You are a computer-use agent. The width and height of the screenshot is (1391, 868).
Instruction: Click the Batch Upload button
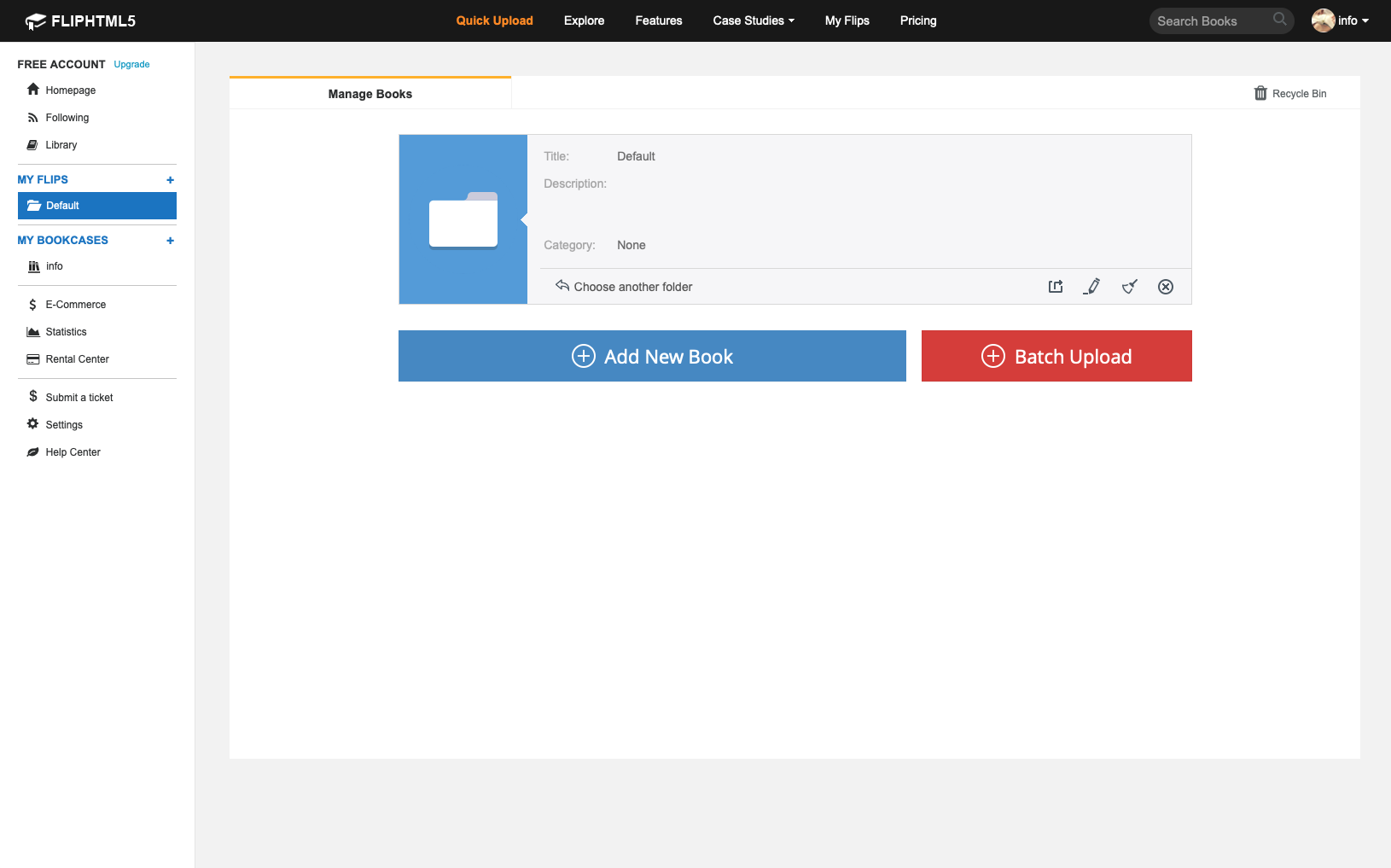pos(1056,356)
